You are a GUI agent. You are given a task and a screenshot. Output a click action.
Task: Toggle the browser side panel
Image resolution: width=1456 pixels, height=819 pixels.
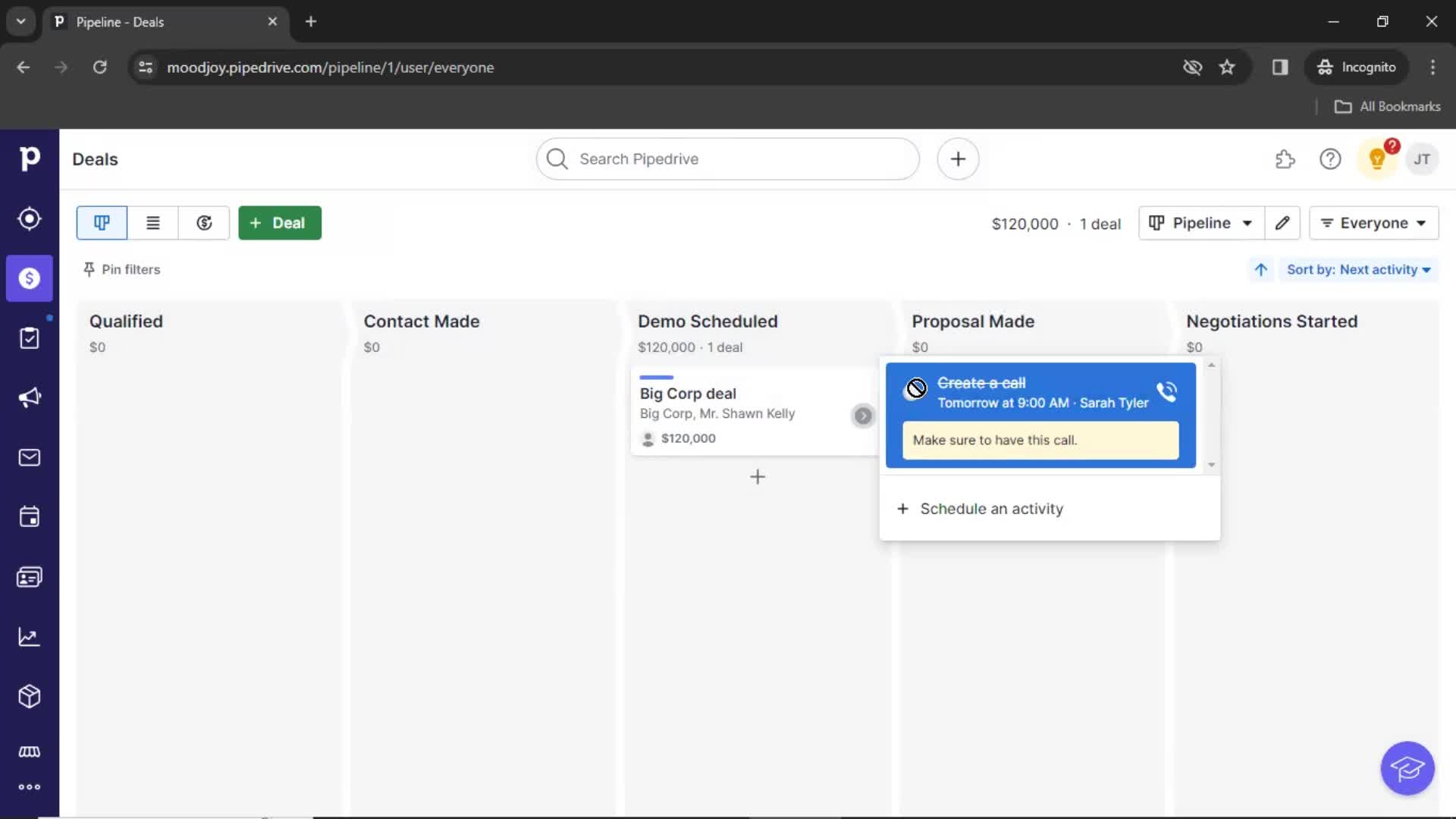coord(1280,67)
